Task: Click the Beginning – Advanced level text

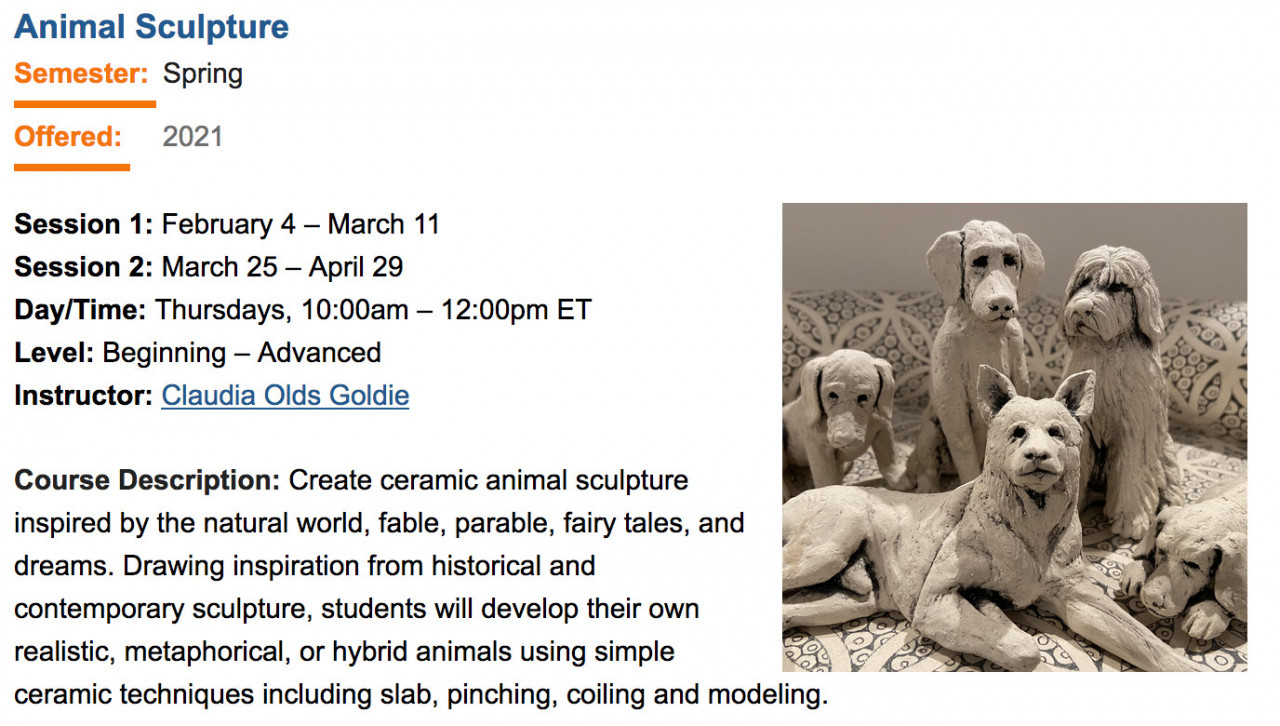Action: [241, 353]
